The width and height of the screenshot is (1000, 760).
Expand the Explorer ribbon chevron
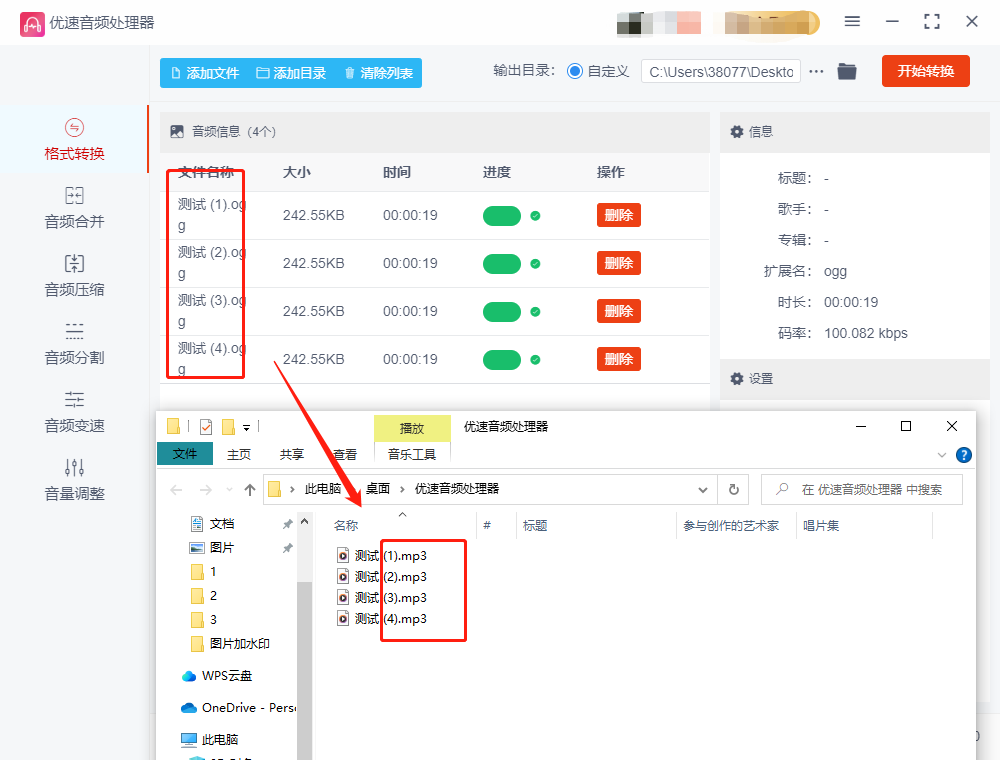pos(941,455)
